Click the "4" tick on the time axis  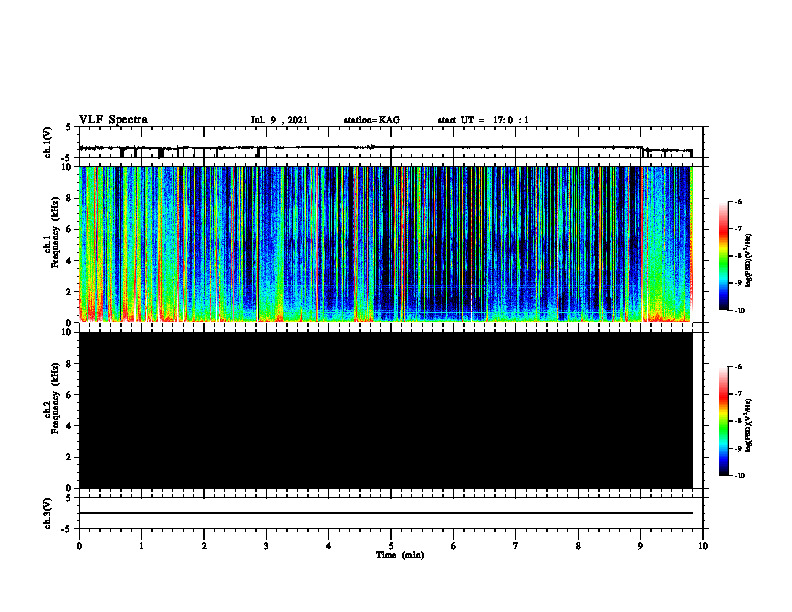click(x=329, y=546)
